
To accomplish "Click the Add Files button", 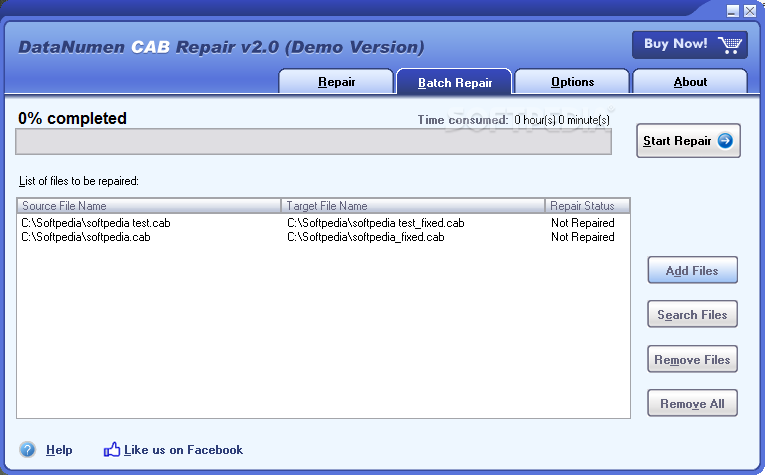I will point(692,270).
